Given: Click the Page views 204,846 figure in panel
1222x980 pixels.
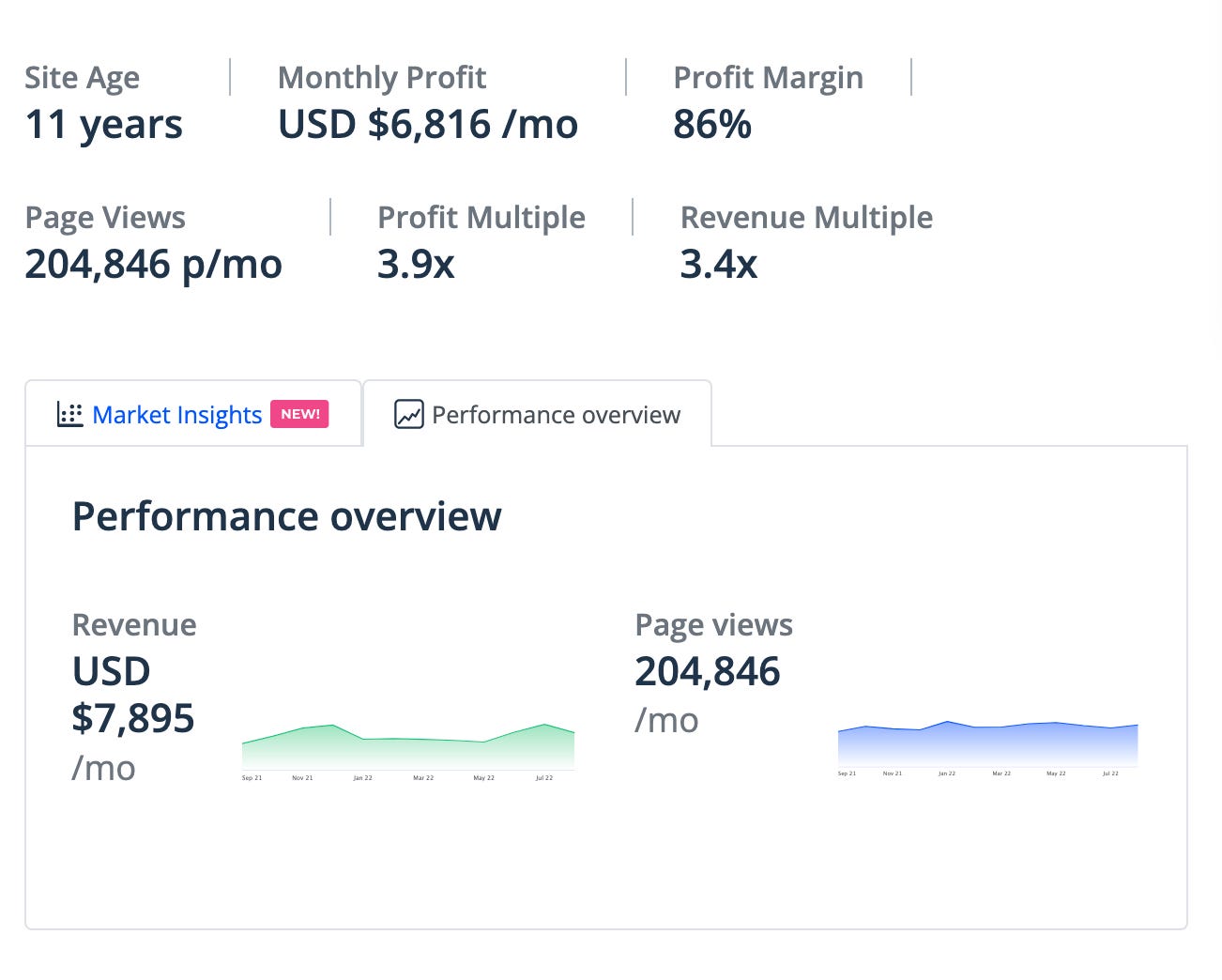Looking at the screenshot, I should click(x=708, y=671).
